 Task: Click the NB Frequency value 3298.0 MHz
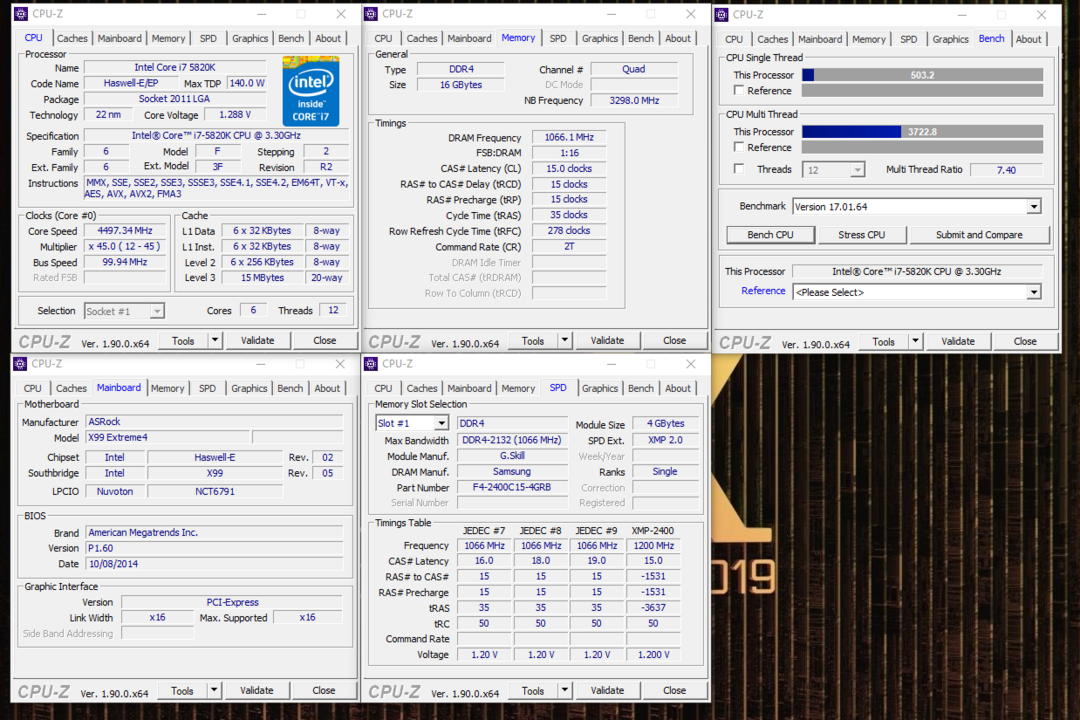[634, 101]
